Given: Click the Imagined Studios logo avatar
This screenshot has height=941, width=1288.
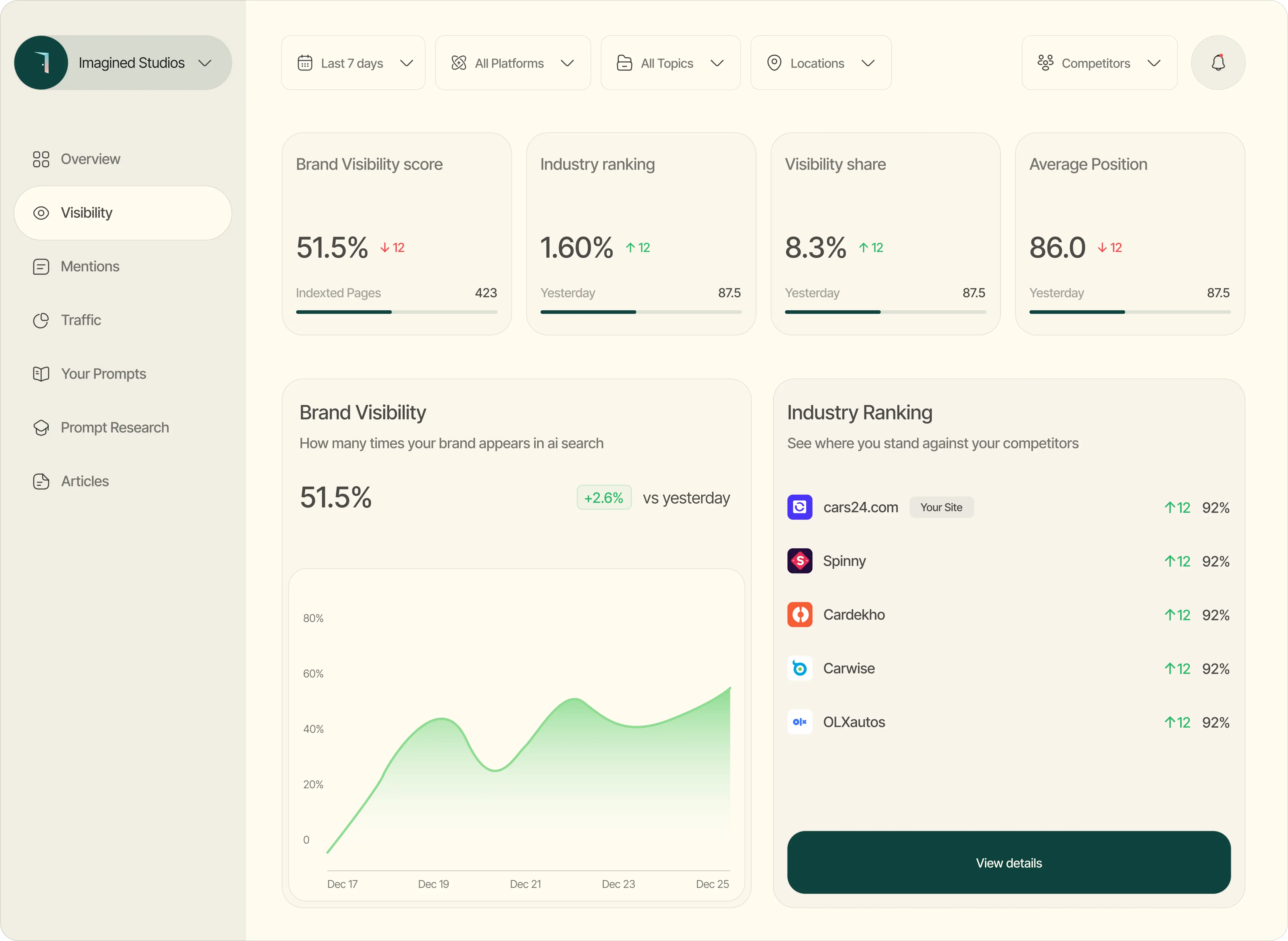Looking at the screenshot, I should [41, 63].
